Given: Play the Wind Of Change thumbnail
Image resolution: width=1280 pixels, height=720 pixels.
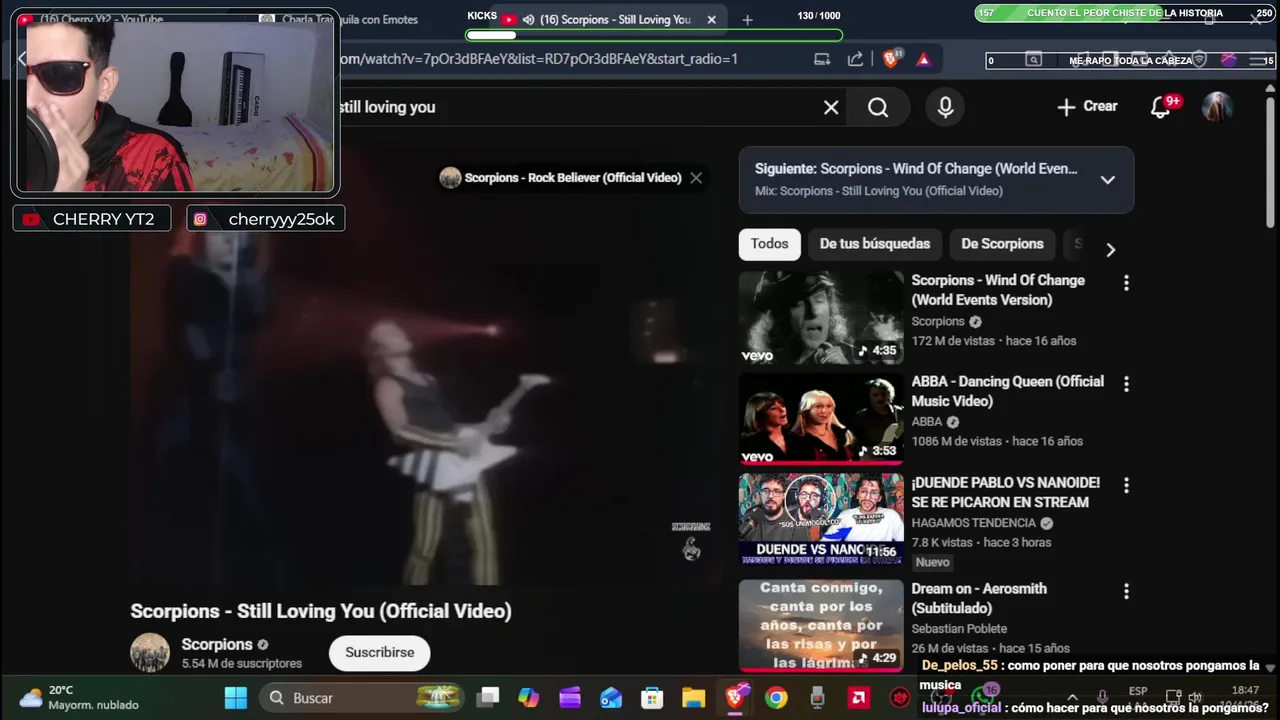Looking at the screenshot, I should pyautogui.click(x=821, y=318).
